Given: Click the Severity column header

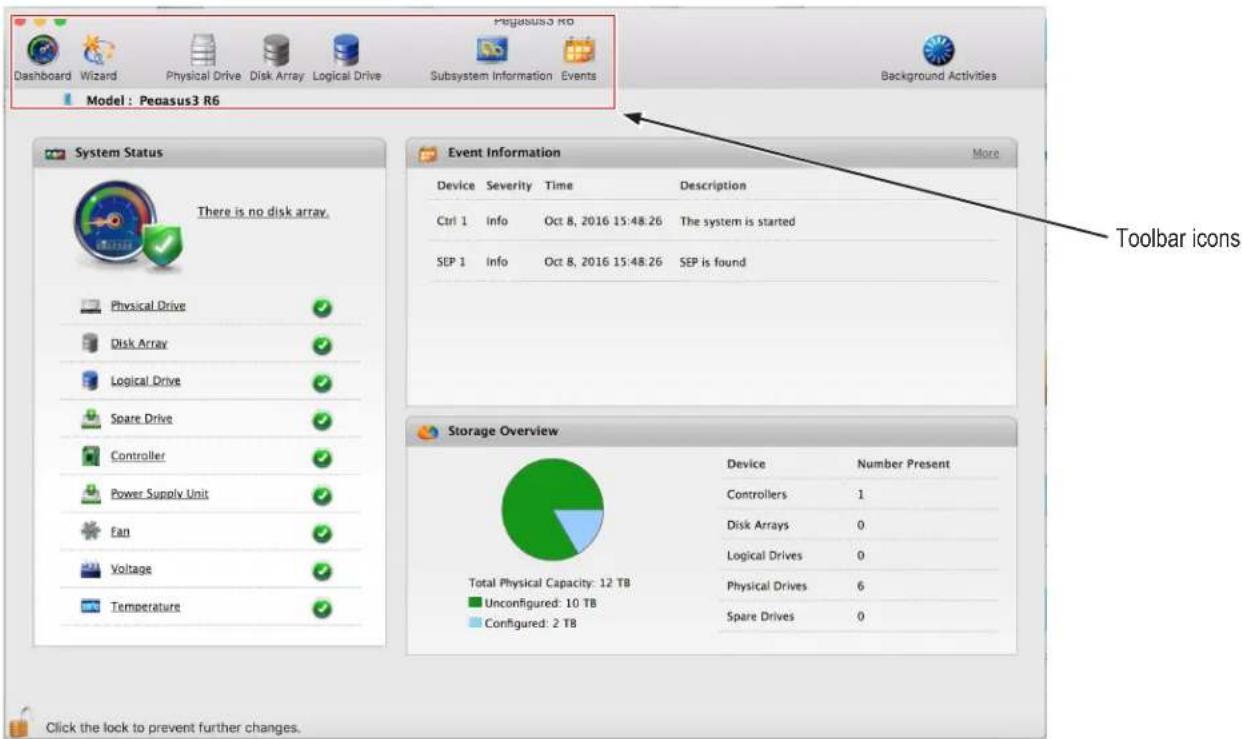Looking at the screenshot, I should (509, 186).
